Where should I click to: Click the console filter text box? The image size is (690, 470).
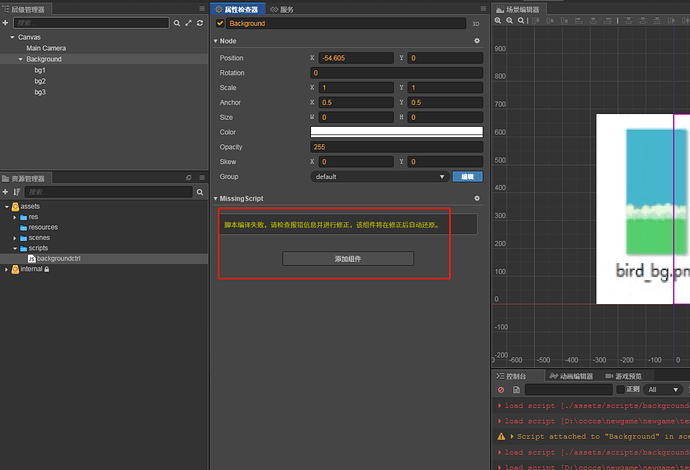coord(569,389)
